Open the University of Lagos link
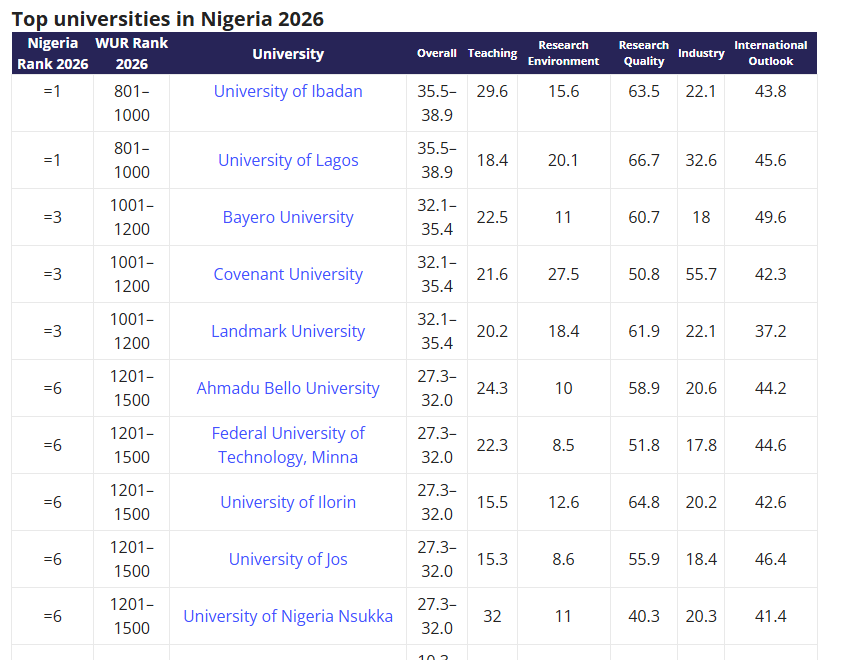 288,160
